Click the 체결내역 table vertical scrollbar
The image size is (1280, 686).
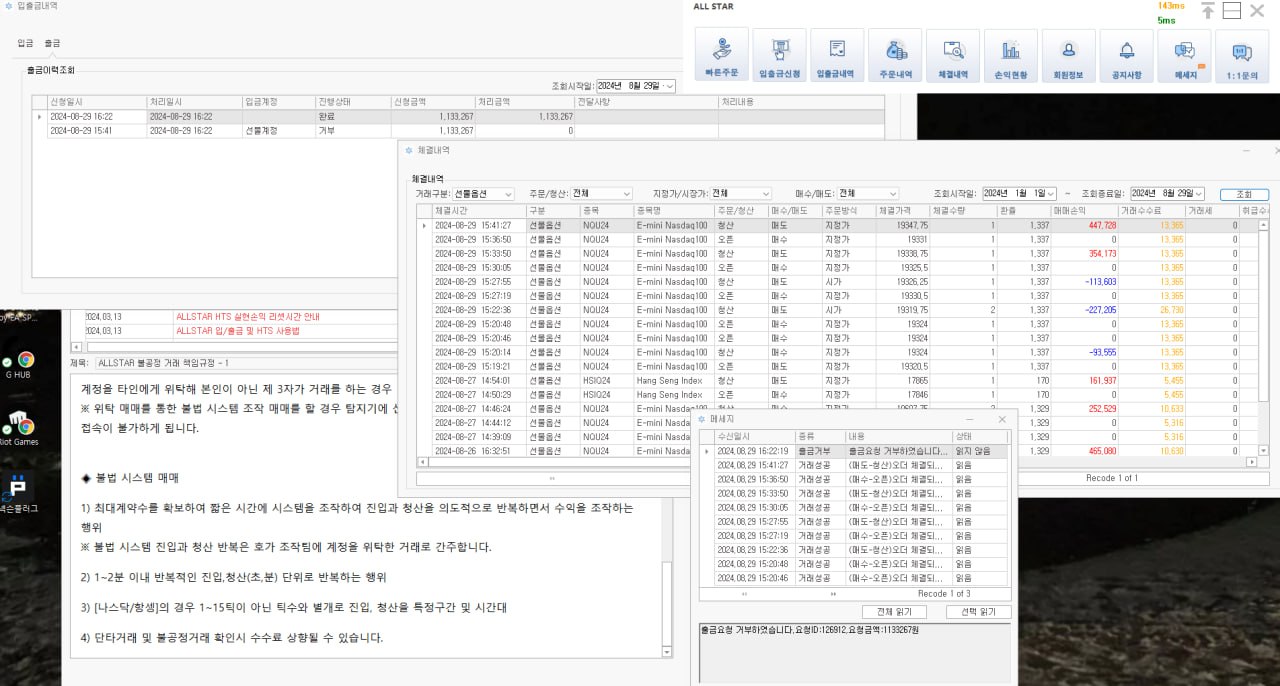[x=1264, y=336]
